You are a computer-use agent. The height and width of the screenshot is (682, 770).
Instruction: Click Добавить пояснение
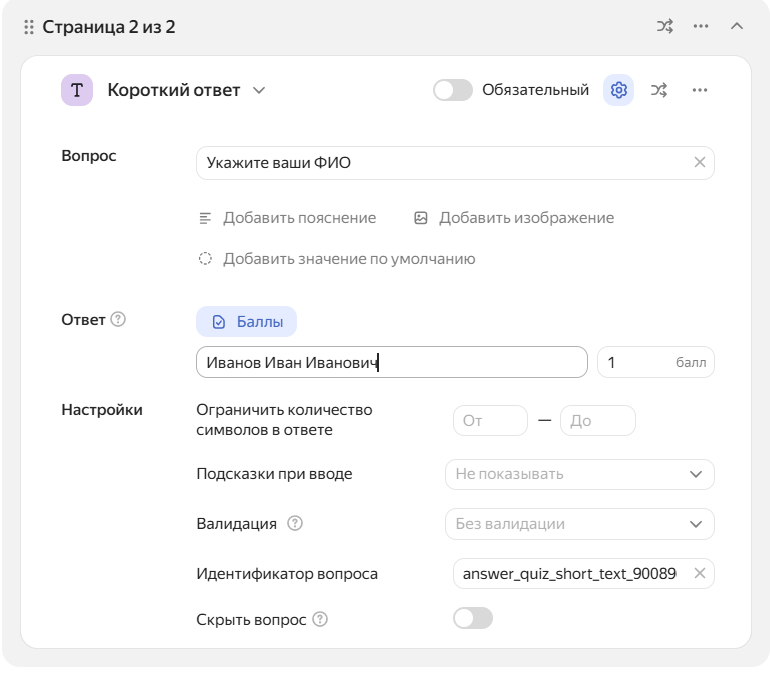pyautogui.click(x=300, y=218)
